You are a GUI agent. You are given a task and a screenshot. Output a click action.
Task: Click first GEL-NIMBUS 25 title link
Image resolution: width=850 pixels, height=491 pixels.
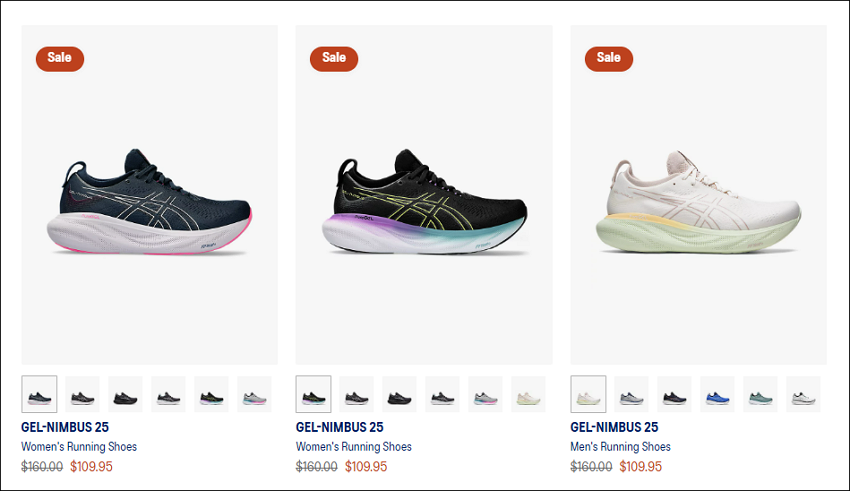(x=65, y=427)
